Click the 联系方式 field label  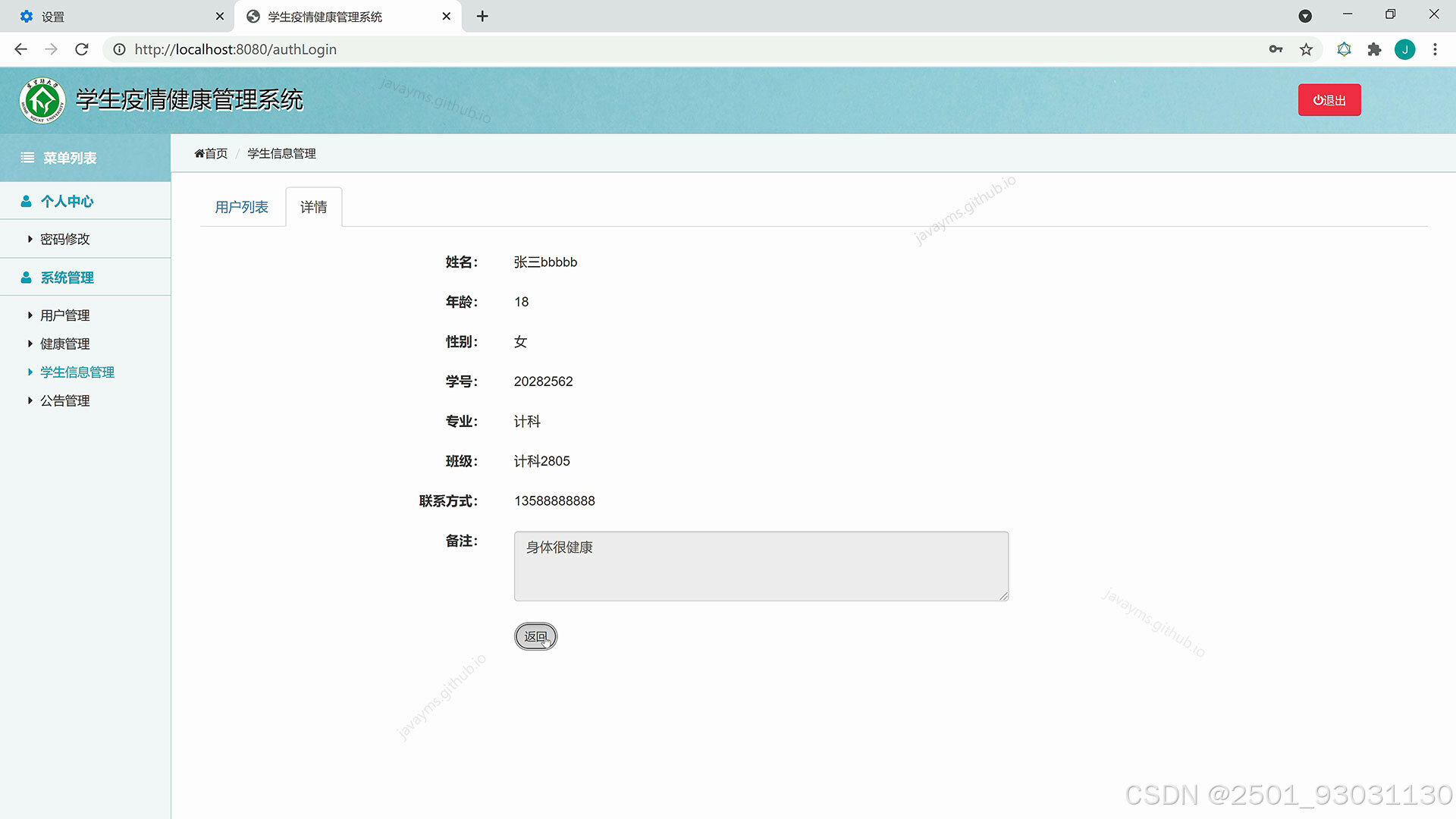(448, 501)
